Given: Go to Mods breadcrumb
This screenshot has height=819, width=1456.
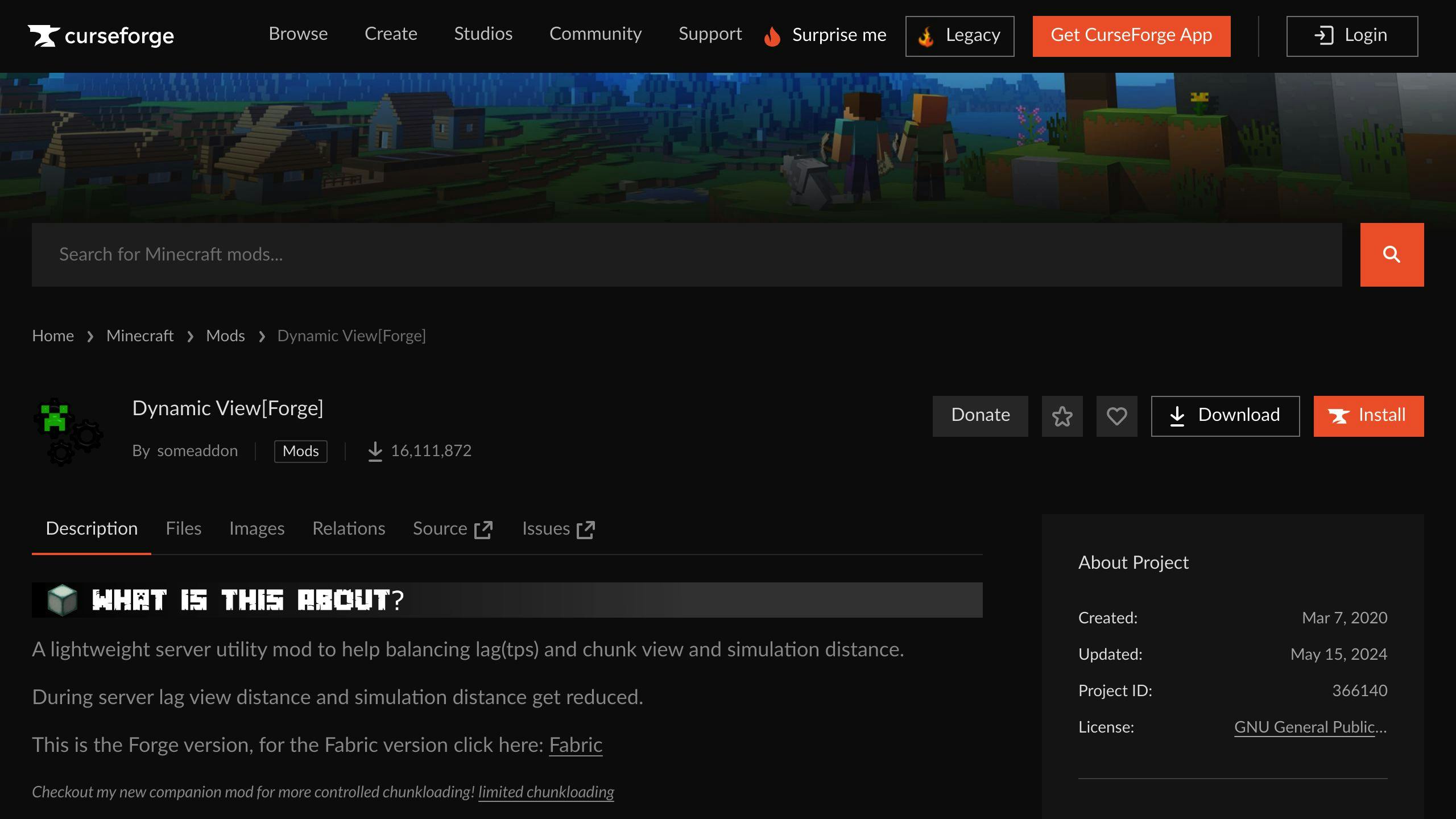Looking at the screenshot, I should coord(225,336).
